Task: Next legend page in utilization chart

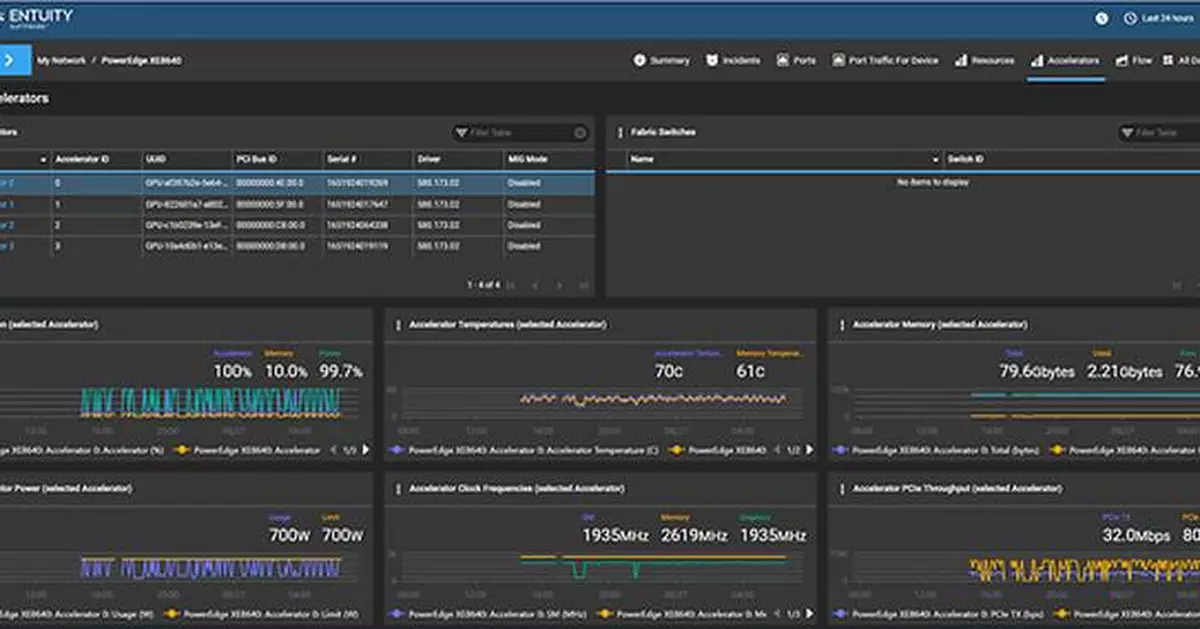Action: tap(364, 450)
